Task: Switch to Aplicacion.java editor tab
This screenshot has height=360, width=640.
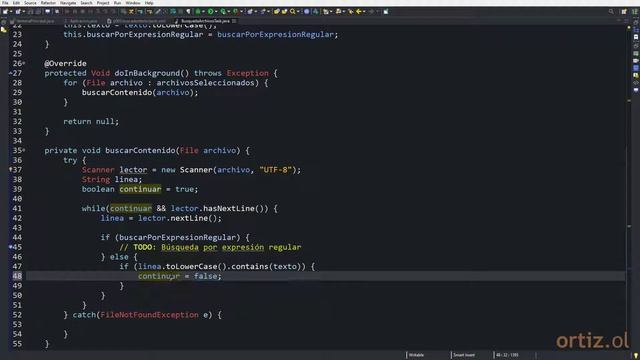Action: pos(81,21)
